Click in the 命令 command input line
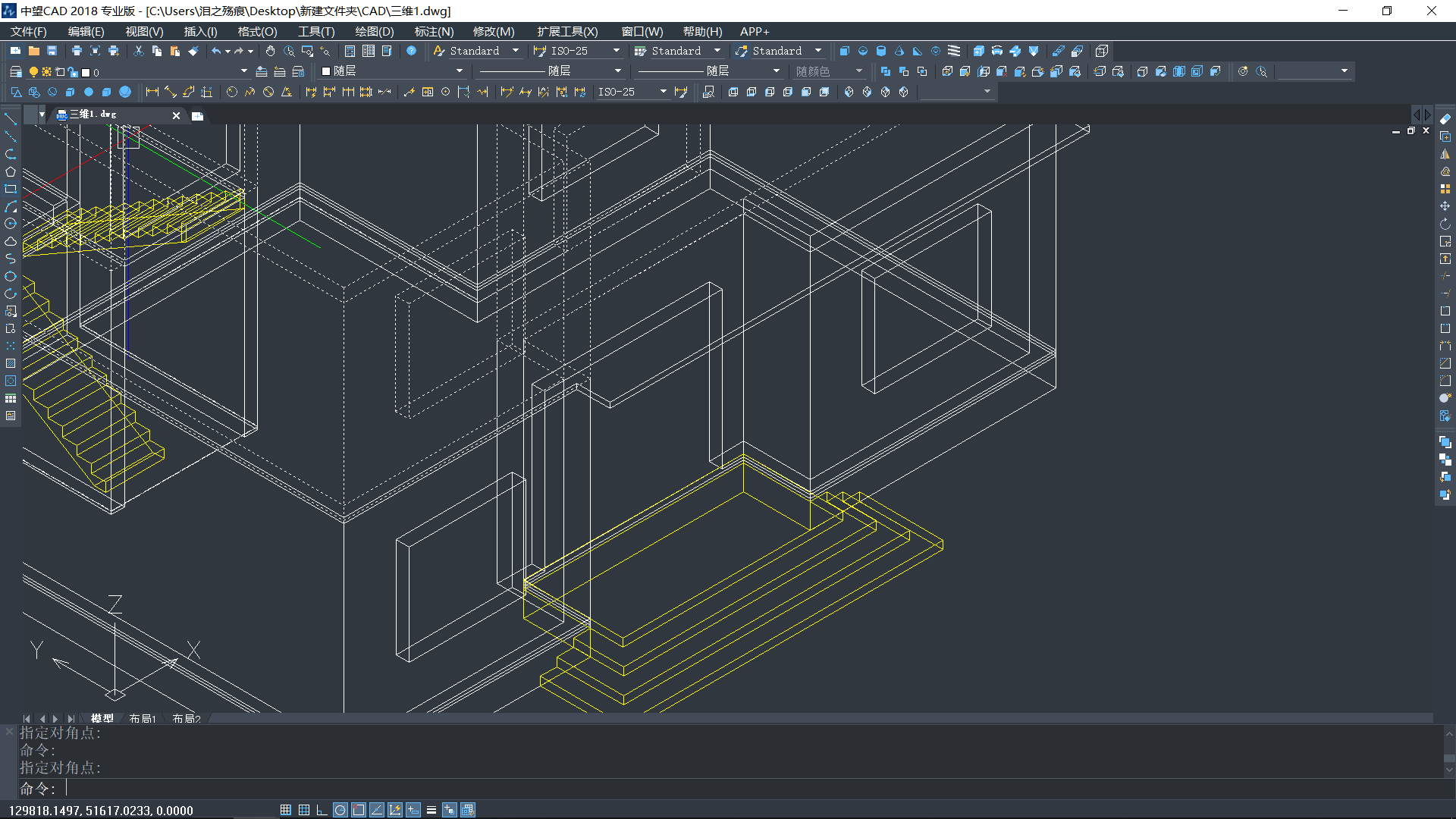Screen dimensions: 1456x819 (455, 789)
